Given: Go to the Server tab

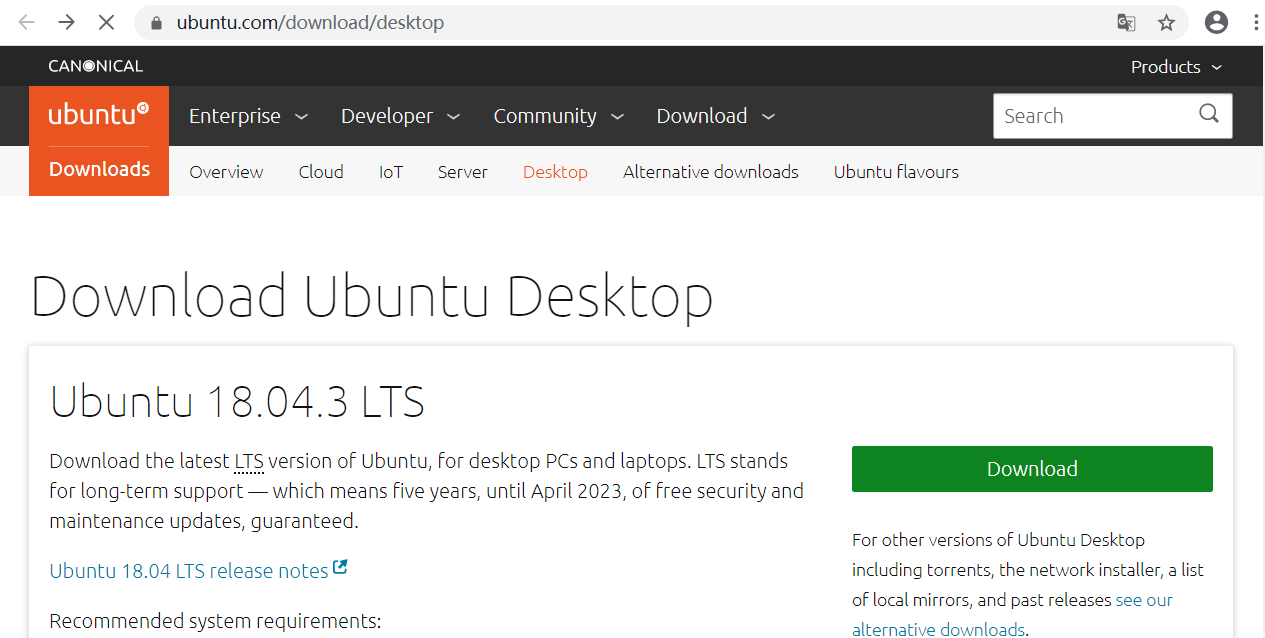Looking at the screenshot, I should [463, 172].
